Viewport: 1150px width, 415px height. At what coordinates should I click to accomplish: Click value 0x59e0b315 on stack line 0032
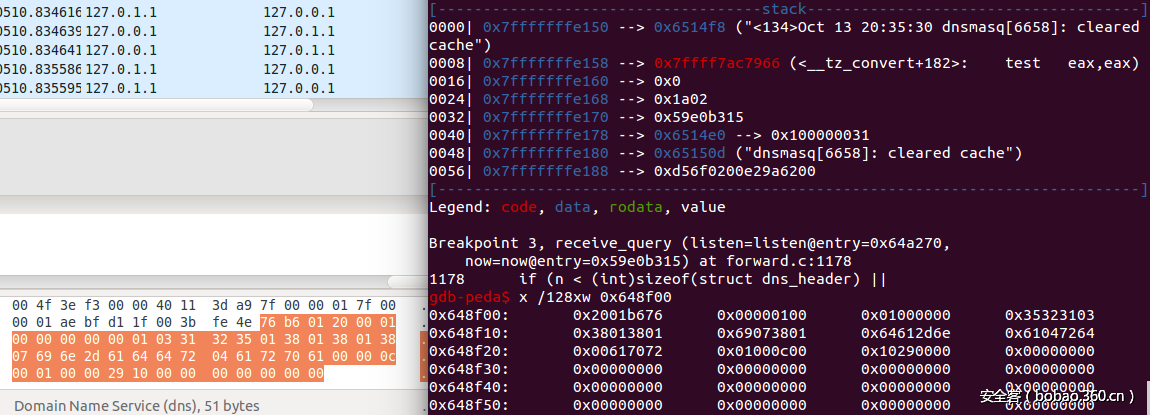point(699,117)
